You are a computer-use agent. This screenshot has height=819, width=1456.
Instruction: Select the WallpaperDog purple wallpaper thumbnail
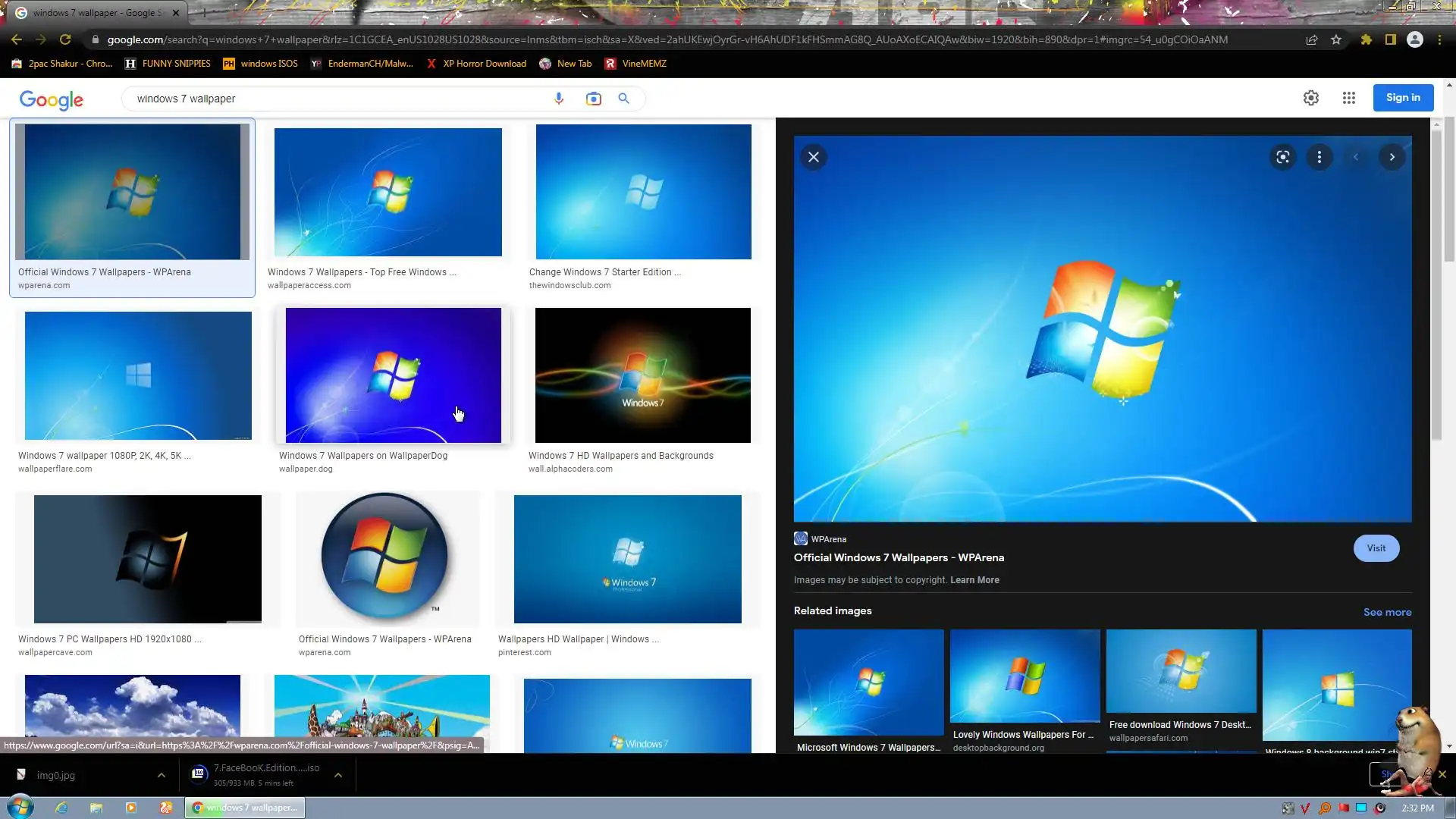click(393, 375)
